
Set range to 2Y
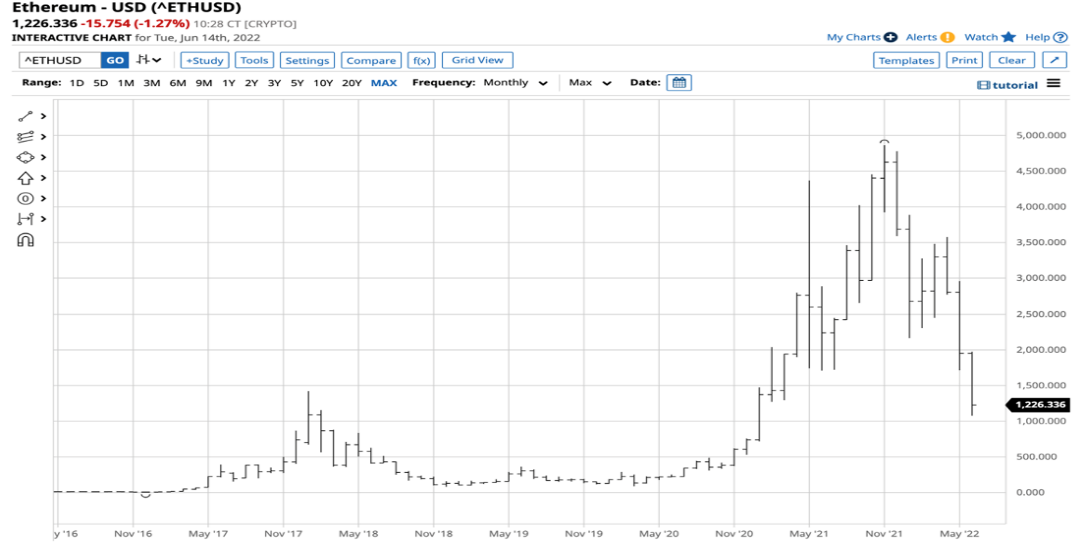tap(252, 83)
